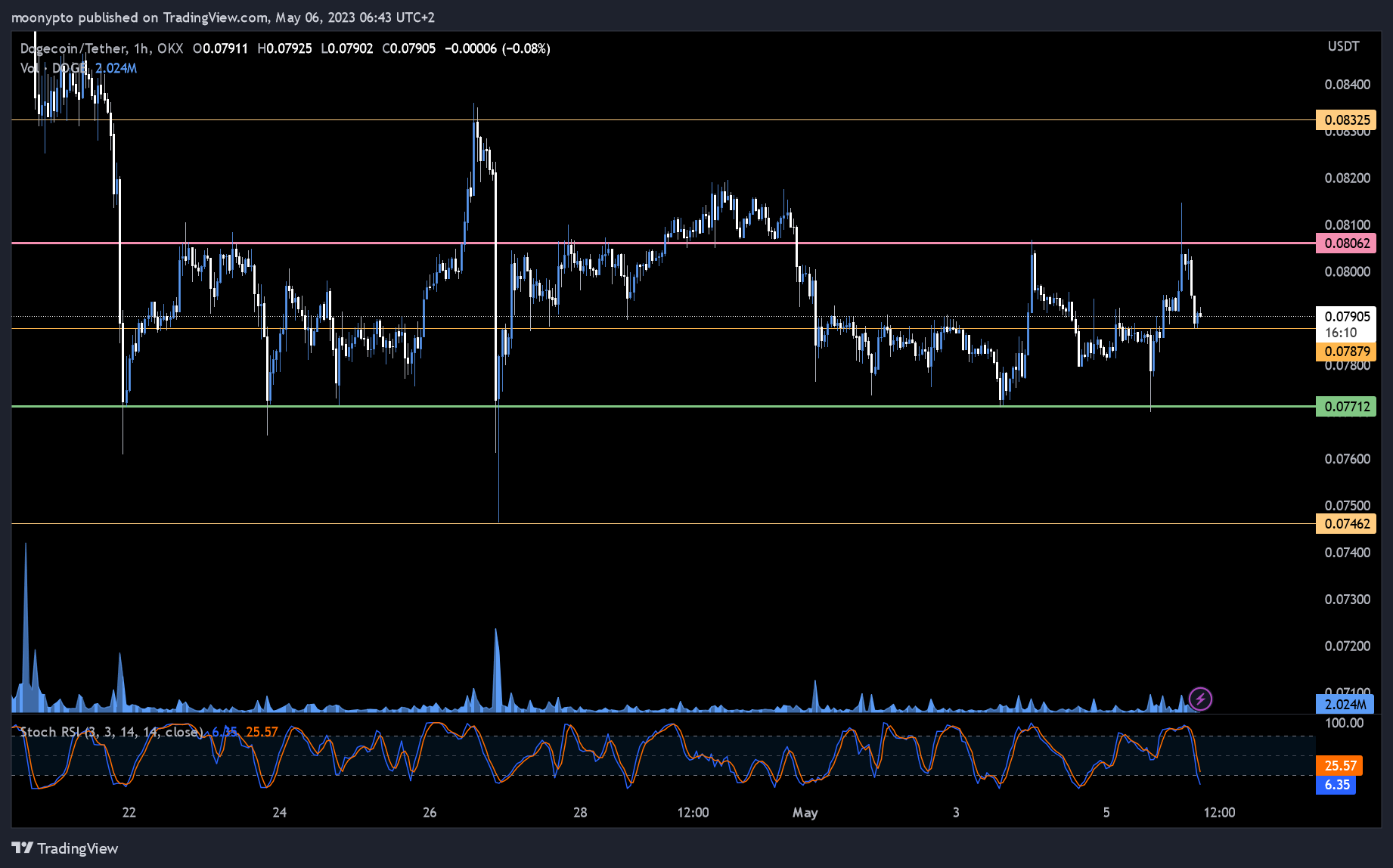The height and width of the screenshot is (868, 1393).
Task: Click the C0.07905 close value in legend
Action: 409,48
